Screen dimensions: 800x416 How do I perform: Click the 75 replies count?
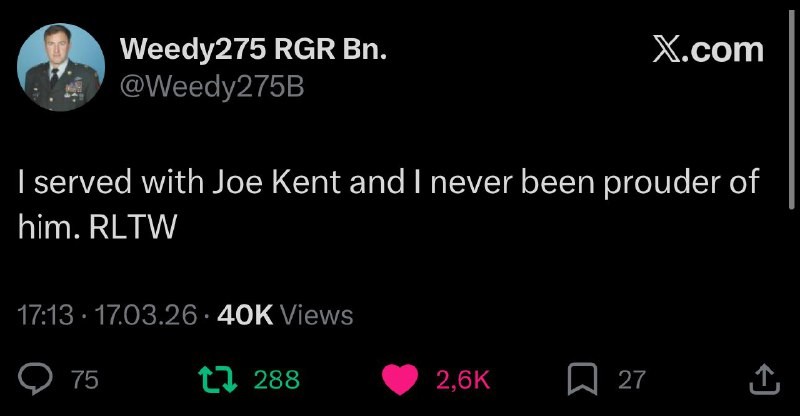(85, 380)
